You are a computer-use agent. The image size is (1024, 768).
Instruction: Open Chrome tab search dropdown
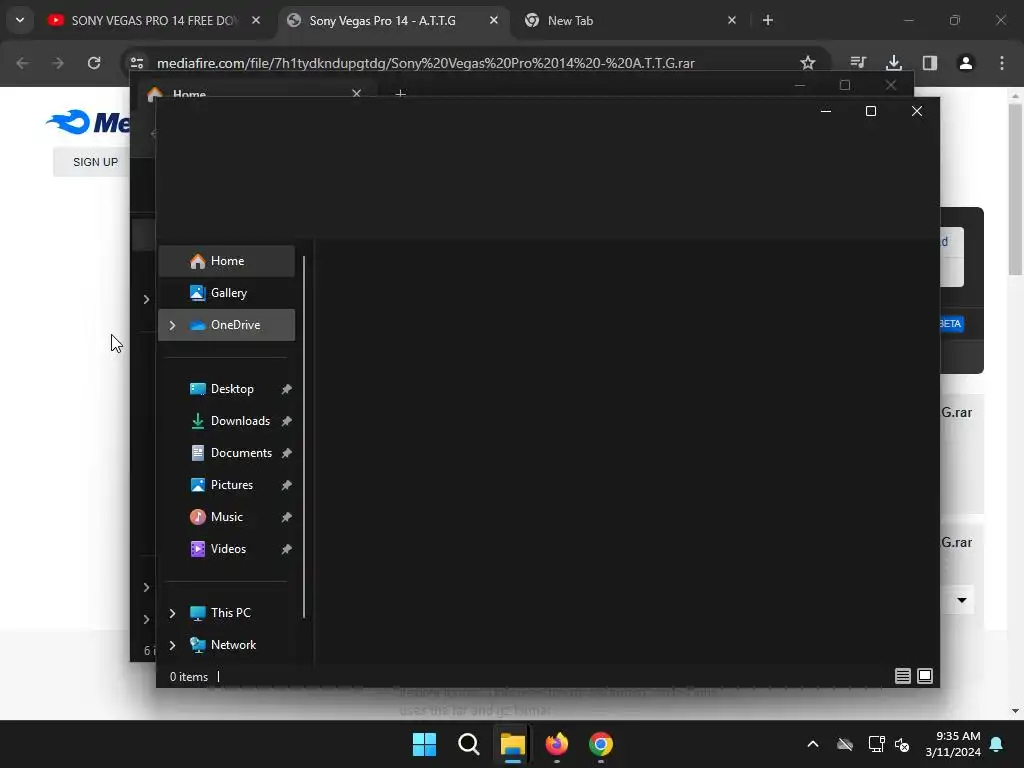pyautogui.click(x=20, y=20)
